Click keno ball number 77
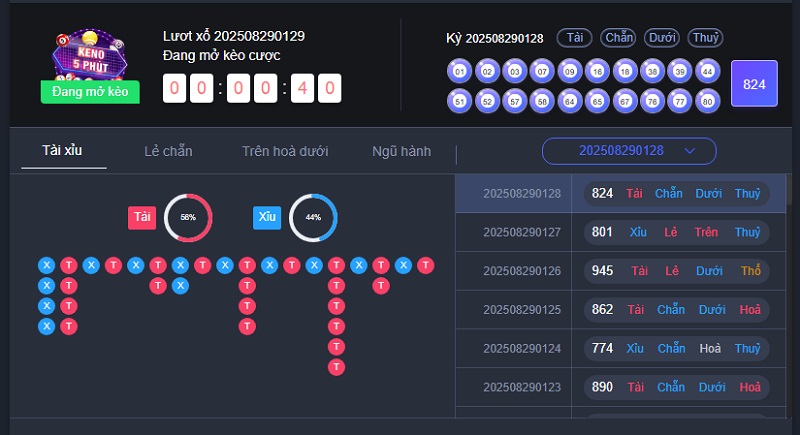The height and width of the screenshot is (435, 800). point(680,101)
